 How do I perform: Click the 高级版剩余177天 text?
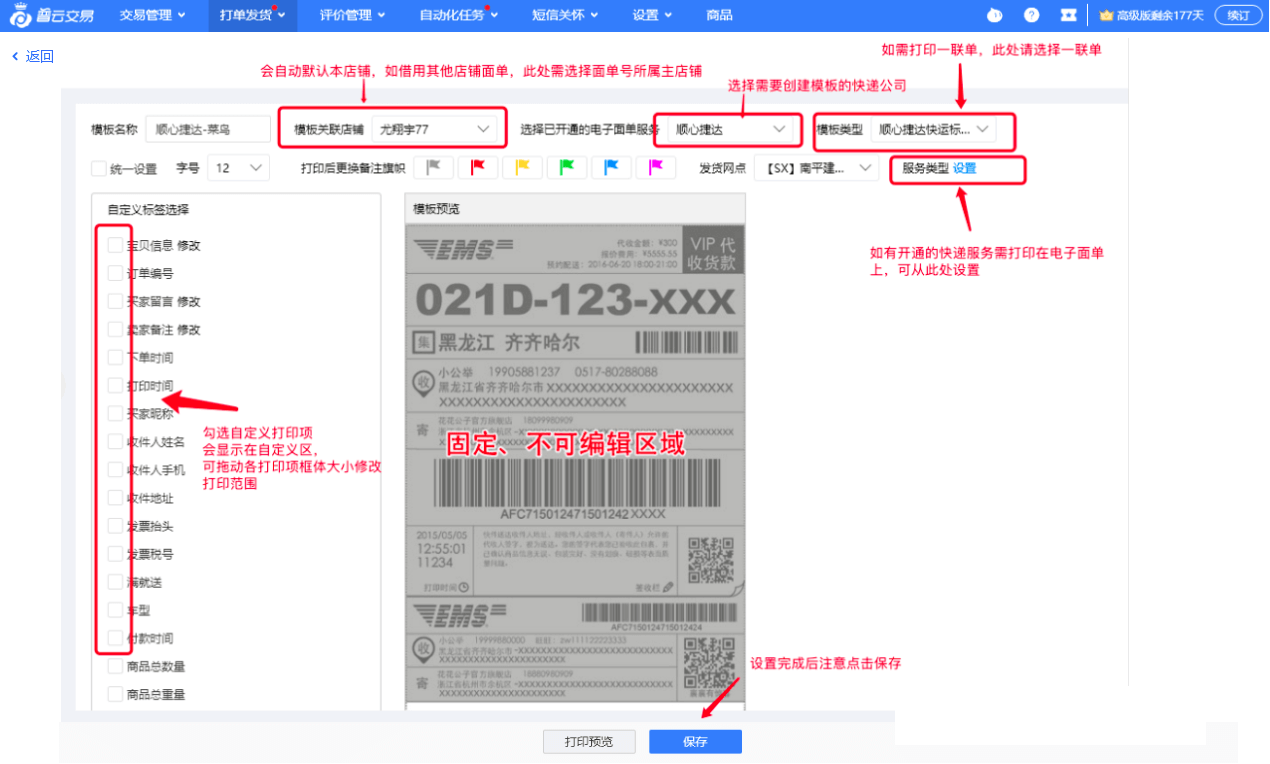pos(1161,15)
